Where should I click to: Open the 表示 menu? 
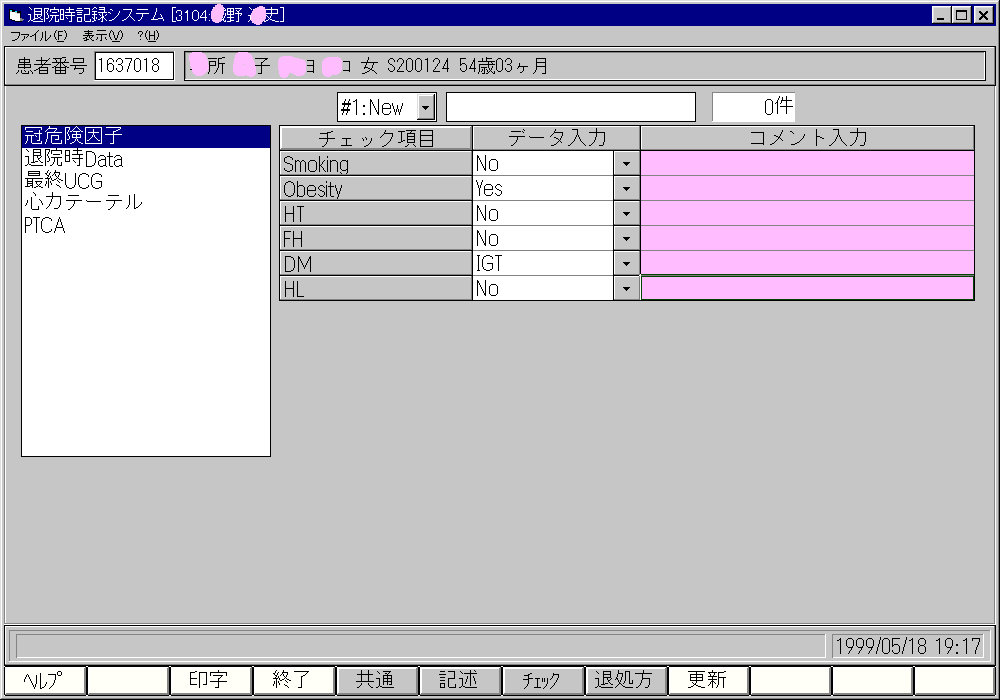point(101,35)
